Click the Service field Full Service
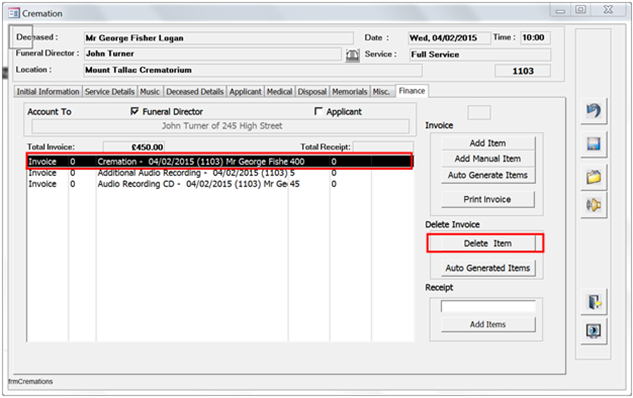Screen dimensions: 633x398 480,54
